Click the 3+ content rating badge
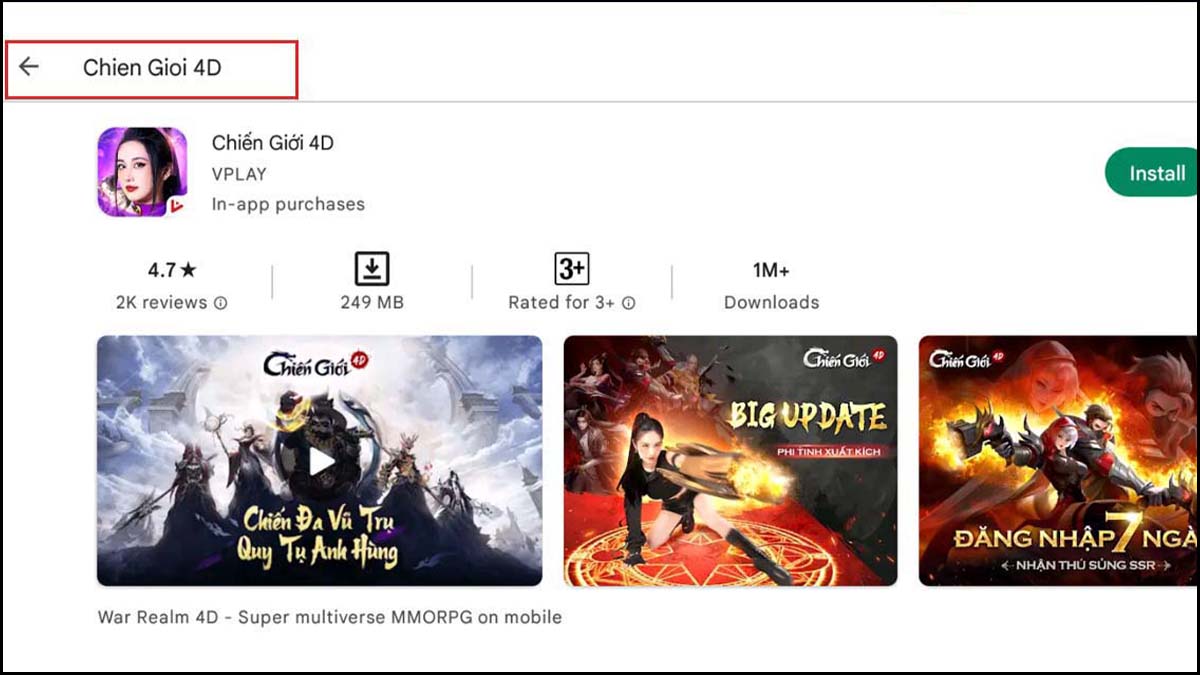 572,269
